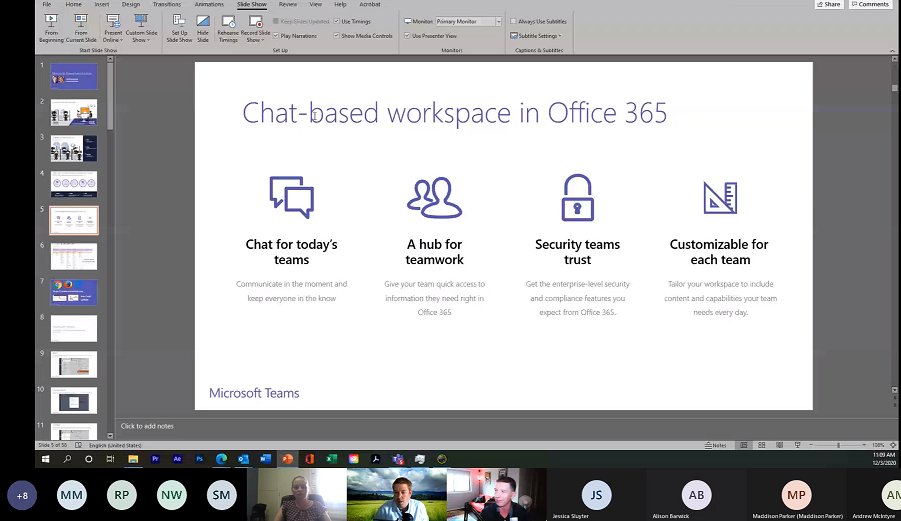Open the Custom Slide Show dropdown
This screenshot has height=521, width=901.
141,28
